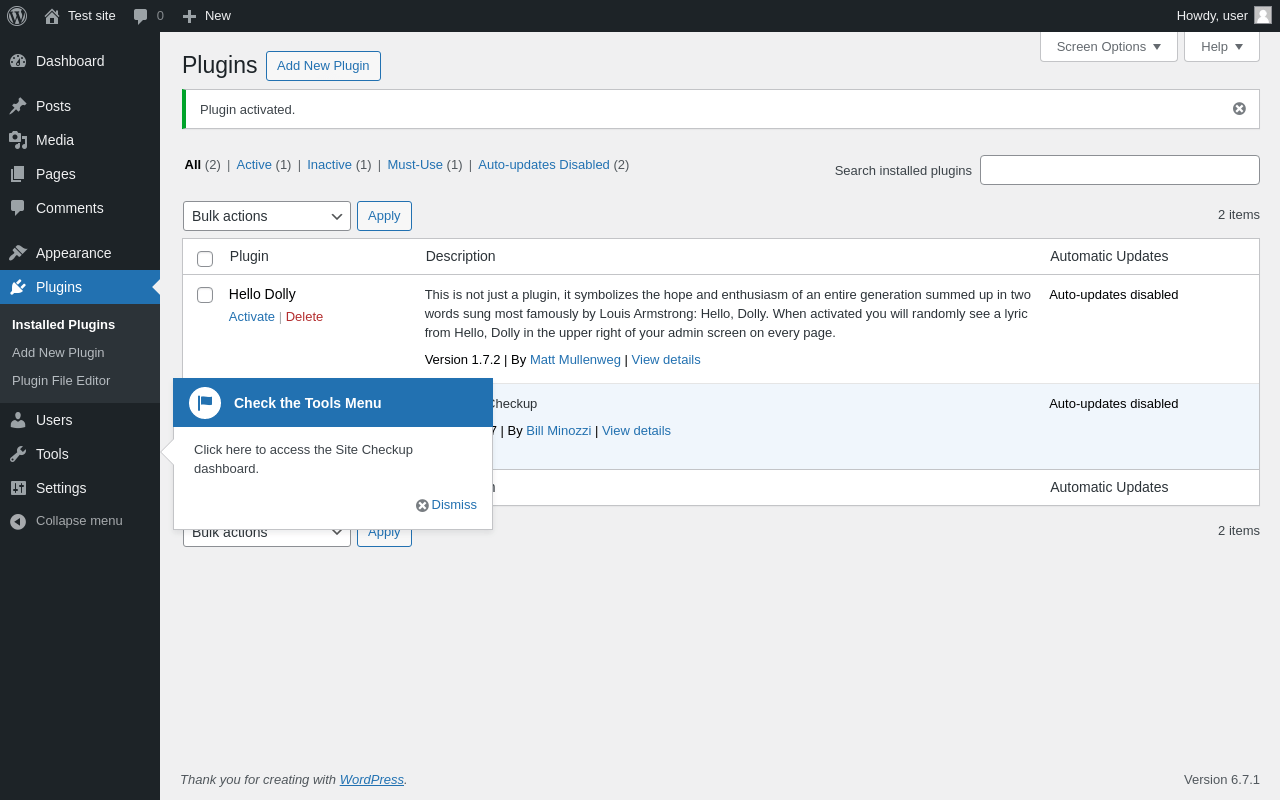Click the home icon beside Test site
The image size is (1280, 800).
(52, 16)
